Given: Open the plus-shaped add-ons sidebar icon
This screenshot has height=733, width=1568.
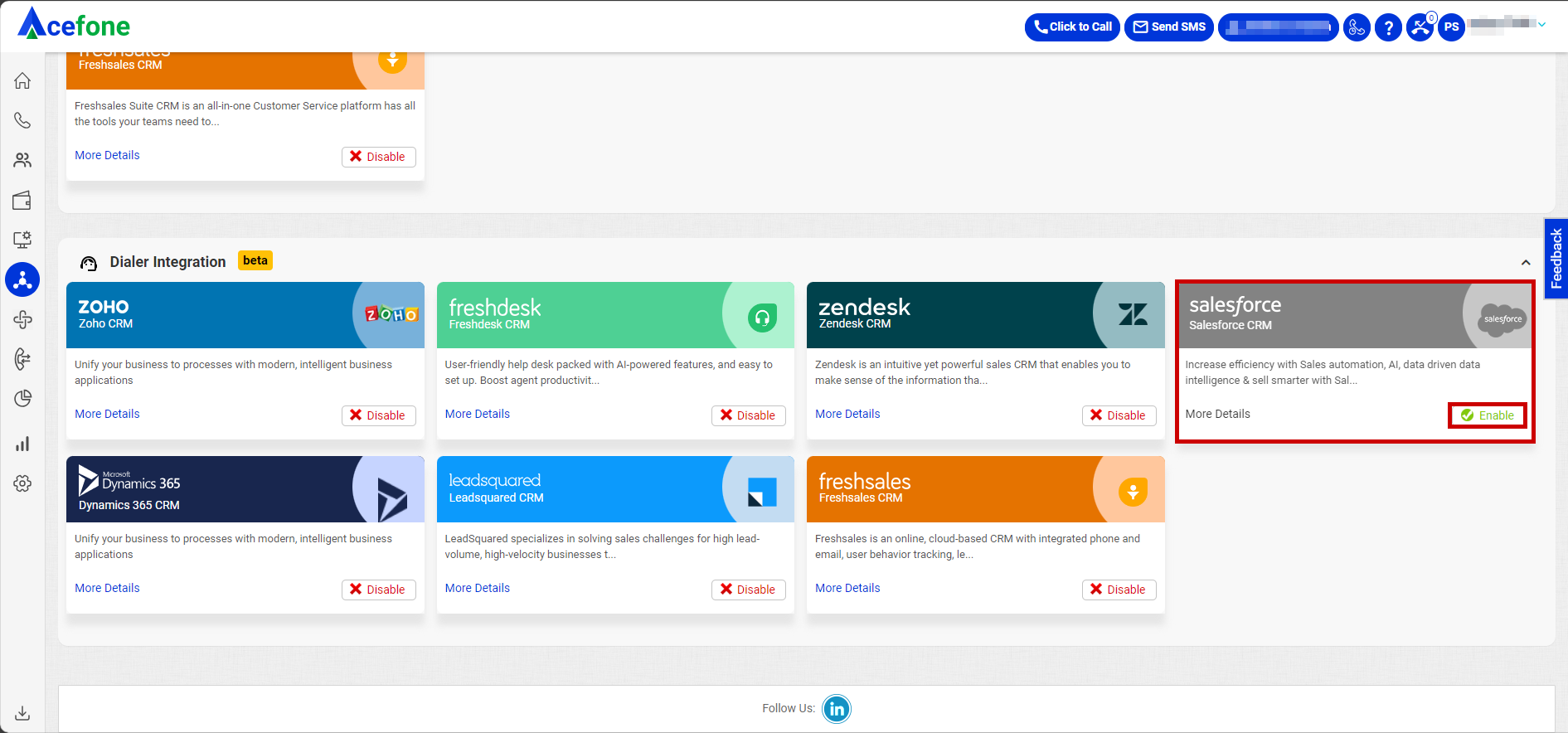Looking at the screenshot, I should click(x=22, y=319).
